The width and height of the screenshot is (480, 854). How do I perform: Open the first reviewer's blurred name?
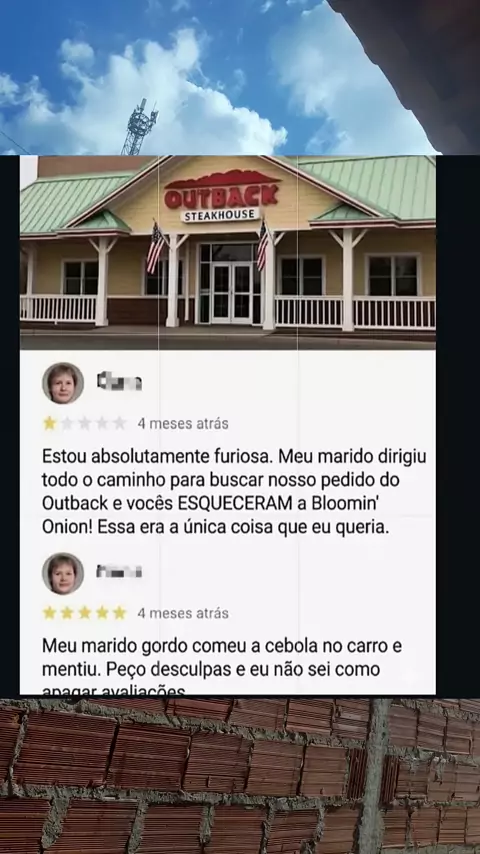(x=119, y=382)
